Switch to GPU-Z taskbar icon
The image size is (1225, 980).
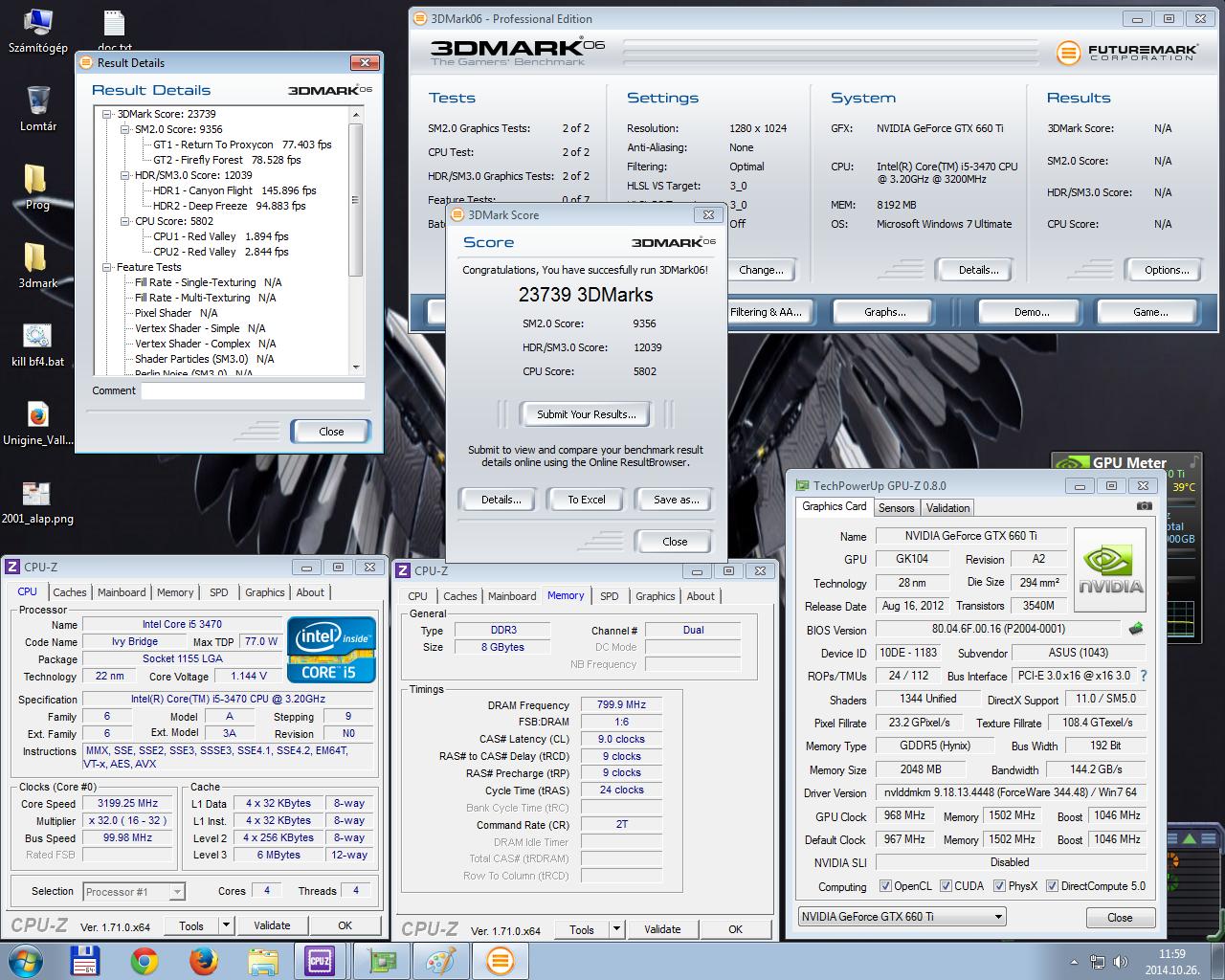[382, 961]
